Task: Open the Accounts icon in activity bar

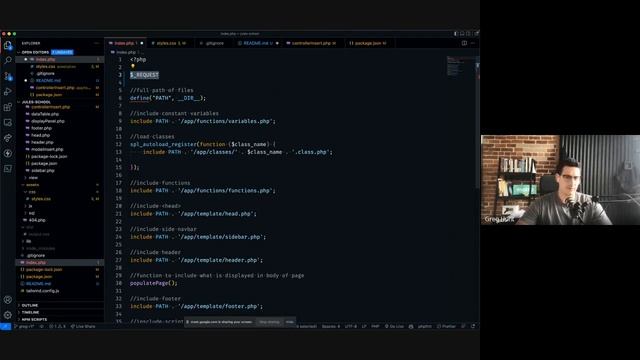Action: point(8,300)
